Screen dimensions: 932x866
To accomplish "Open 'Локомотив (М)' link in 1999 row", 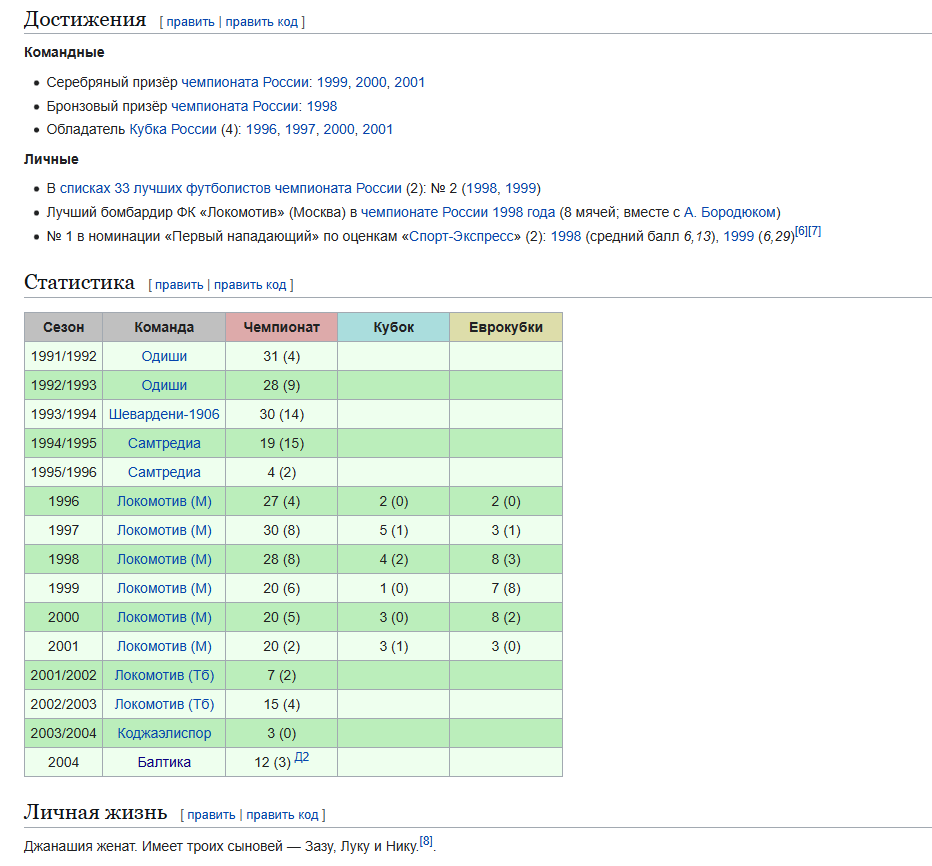I will (164, 588).
